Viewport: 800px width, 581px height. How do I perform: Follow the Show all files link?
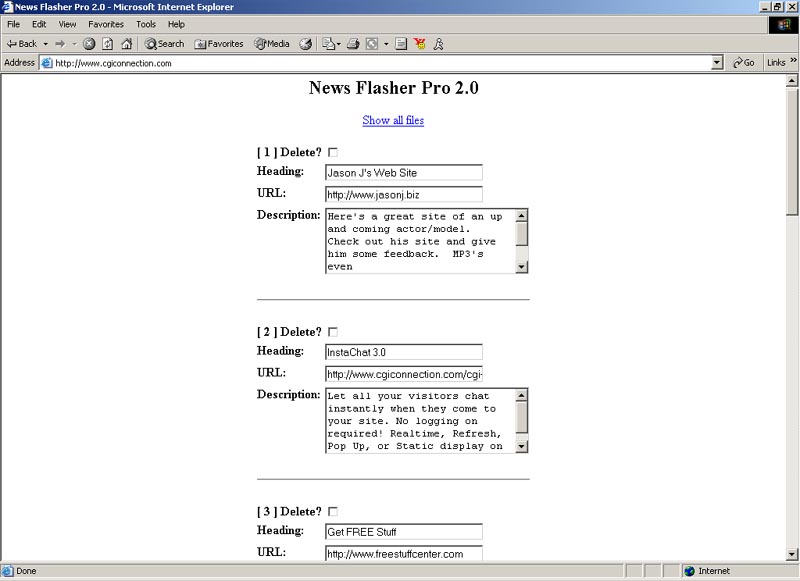(x=393, y=120)
